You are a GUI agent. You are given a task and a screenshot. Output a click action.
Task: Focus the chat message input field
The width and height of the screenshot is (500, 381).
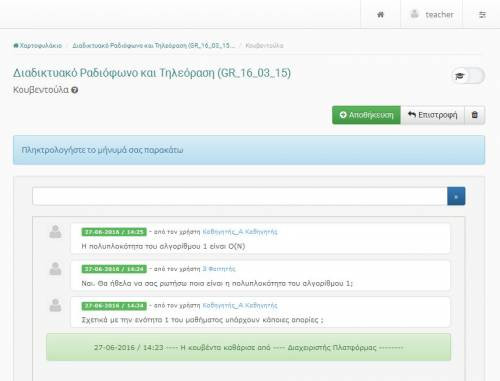pyautogui.click(x=240, y=196)
